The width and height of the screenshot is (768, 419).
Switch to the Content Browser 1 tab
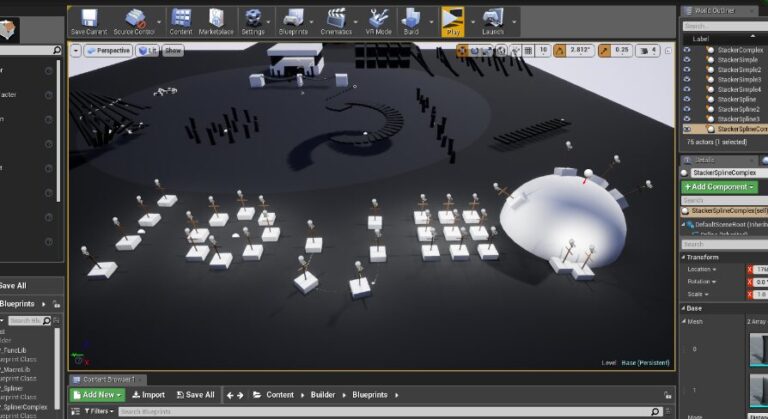click(109, 379)
